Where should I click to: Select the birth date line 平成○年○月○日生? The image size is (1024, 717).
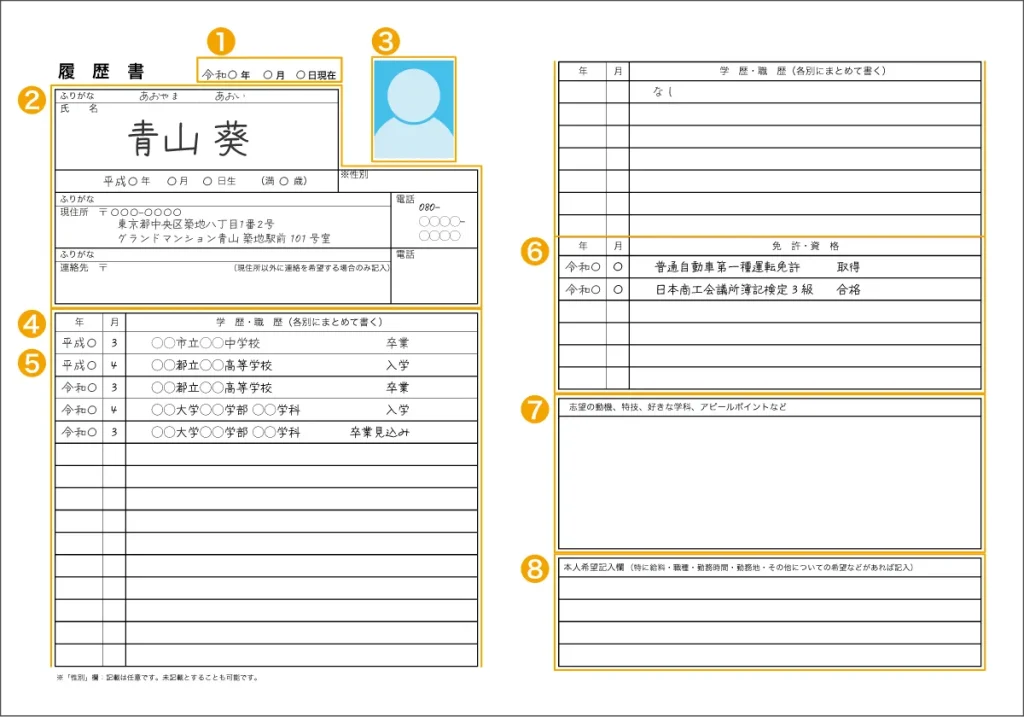pyautogui.click(x=170, y=181)
